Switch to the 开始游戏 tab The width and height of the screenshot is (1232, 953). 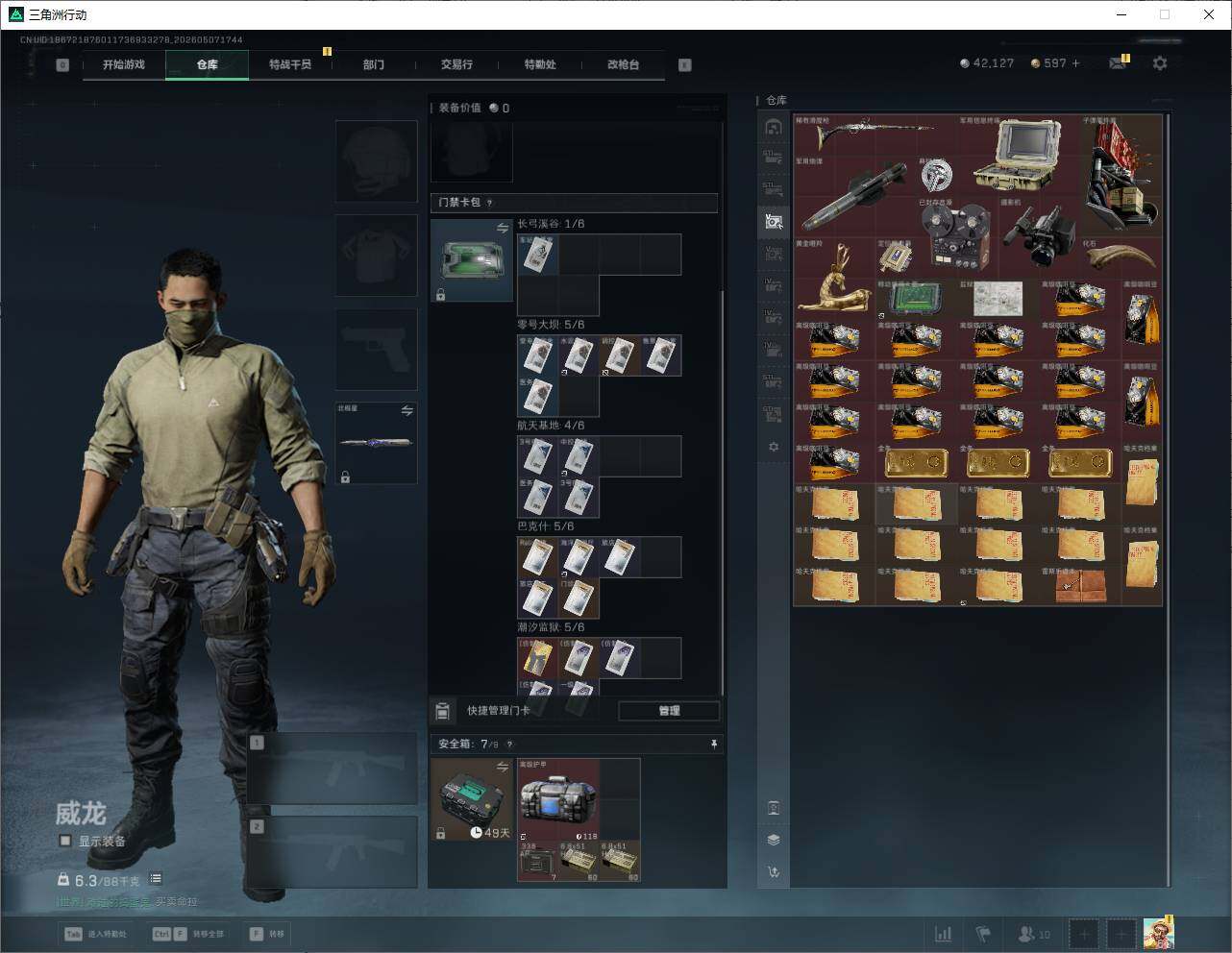coord(124,64)
